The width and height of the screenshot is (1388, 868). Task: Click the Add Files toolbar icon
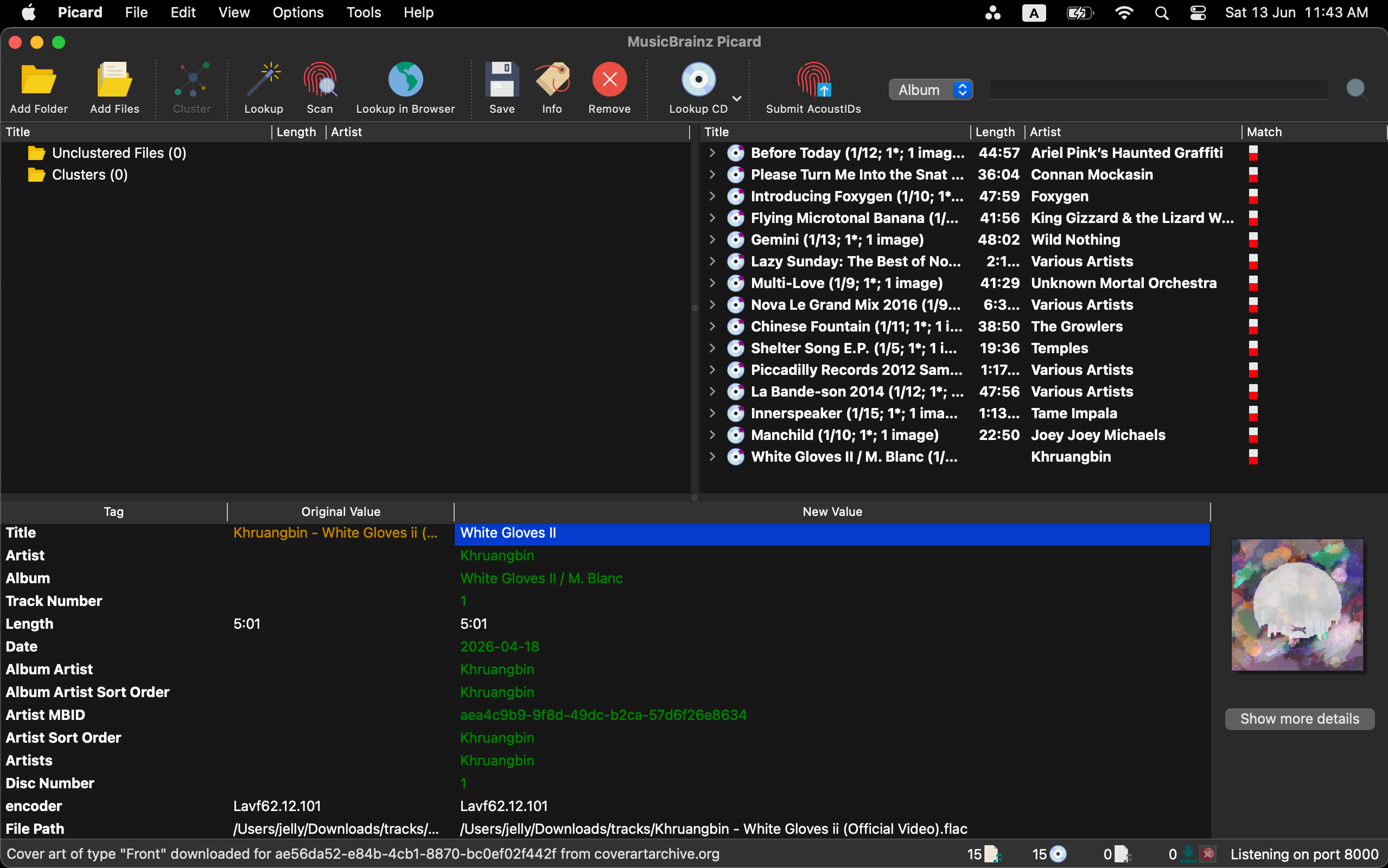click(114, 80)
